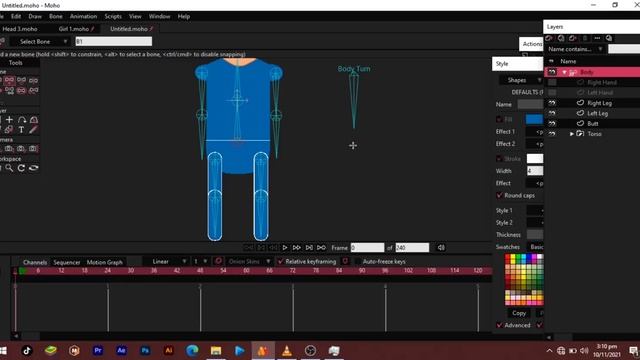
Task: Open the Onion Skins dropdown
Action: coord(249,261)
